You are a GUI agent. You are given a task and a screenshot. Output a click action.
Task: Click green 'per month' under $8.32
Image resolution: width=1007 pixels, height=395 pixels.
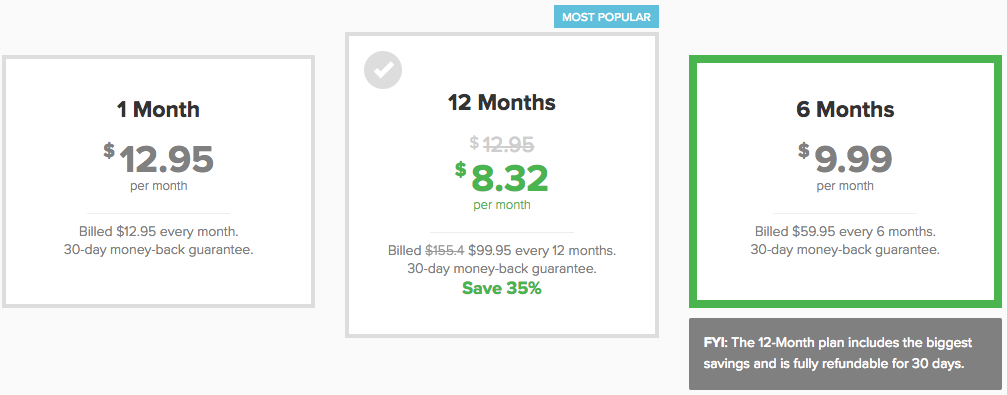point(502,205)
